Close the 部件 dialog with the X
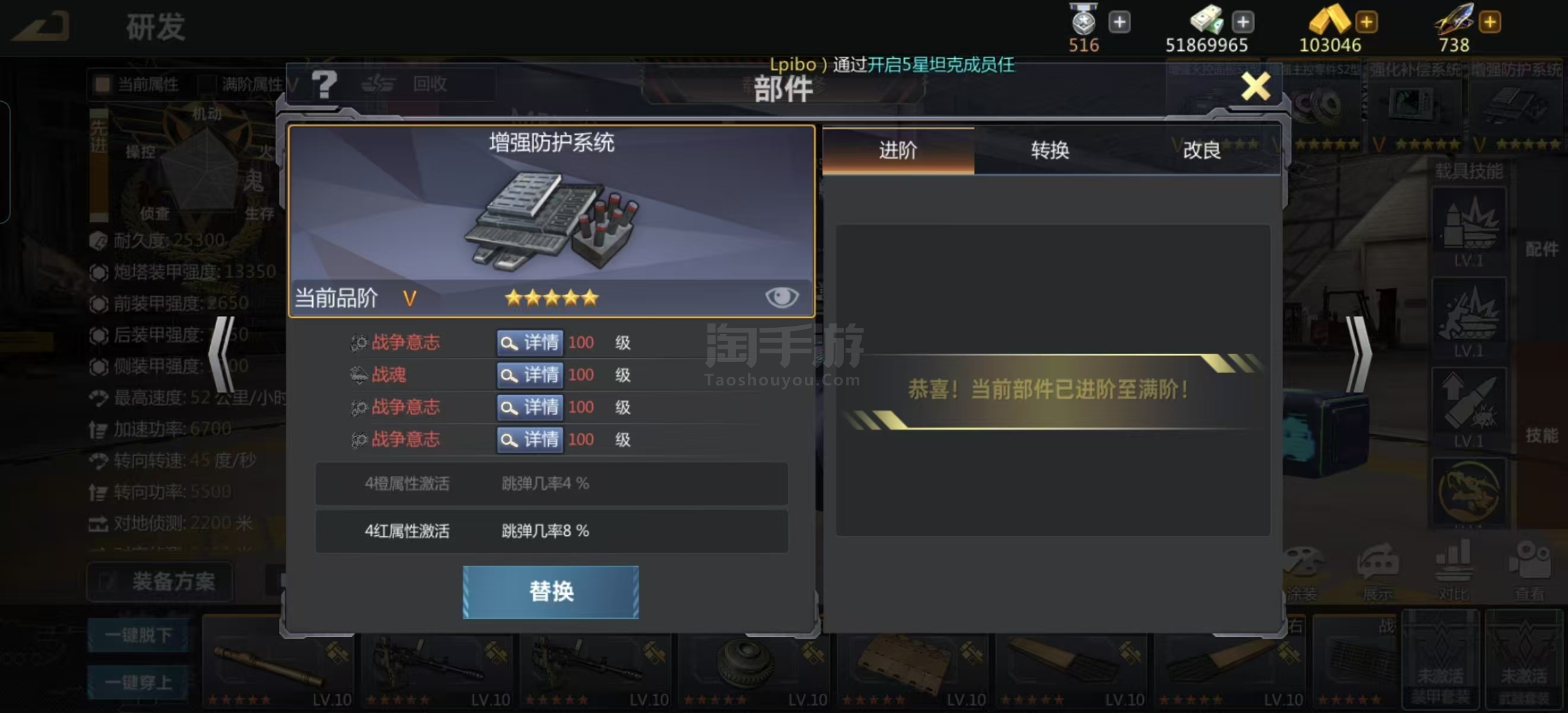 pos(1255,86)
